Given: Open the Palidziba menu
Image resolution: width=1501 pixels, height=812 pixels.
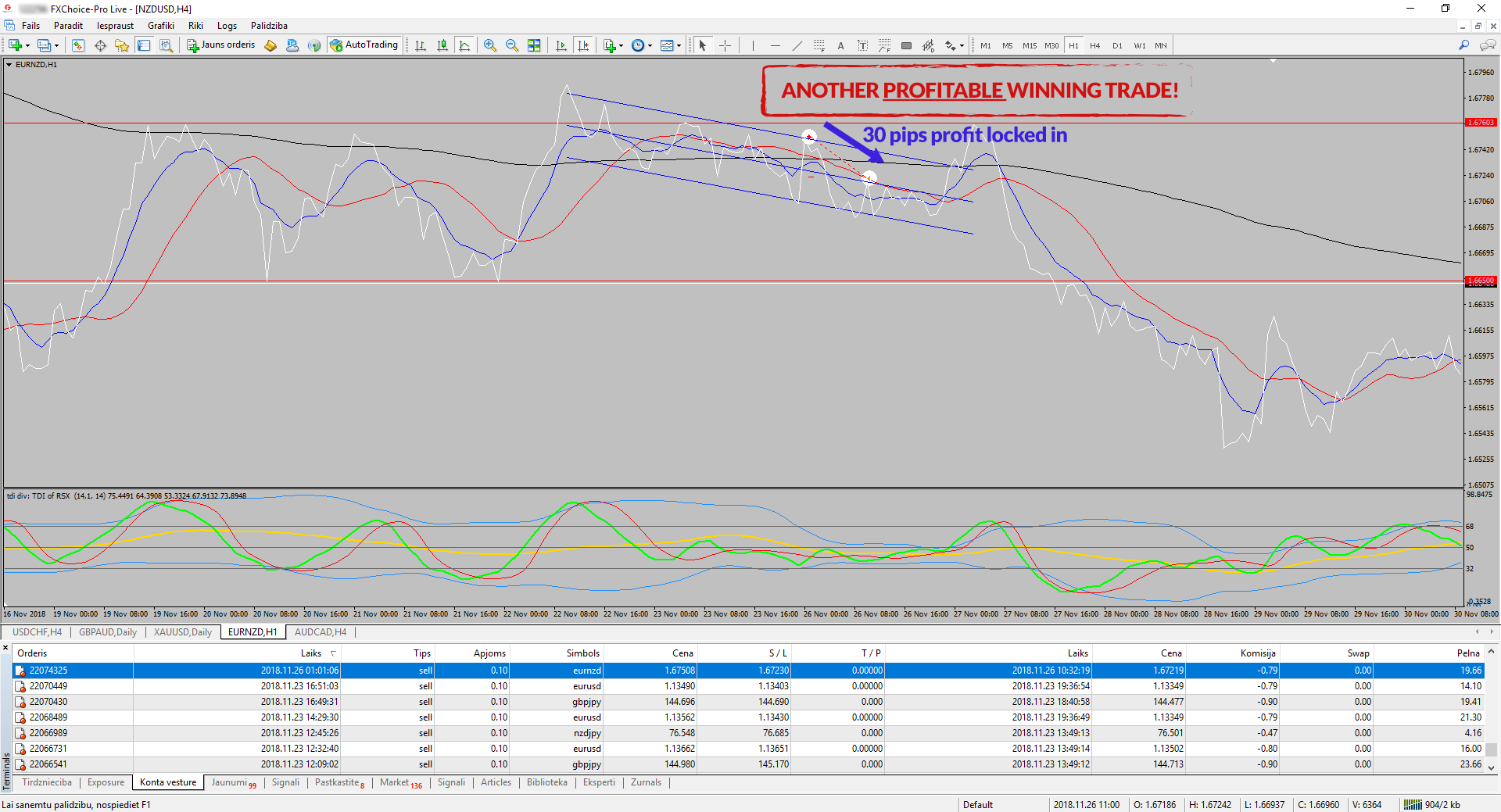Looking at the screenshot, I should (269, 26).
